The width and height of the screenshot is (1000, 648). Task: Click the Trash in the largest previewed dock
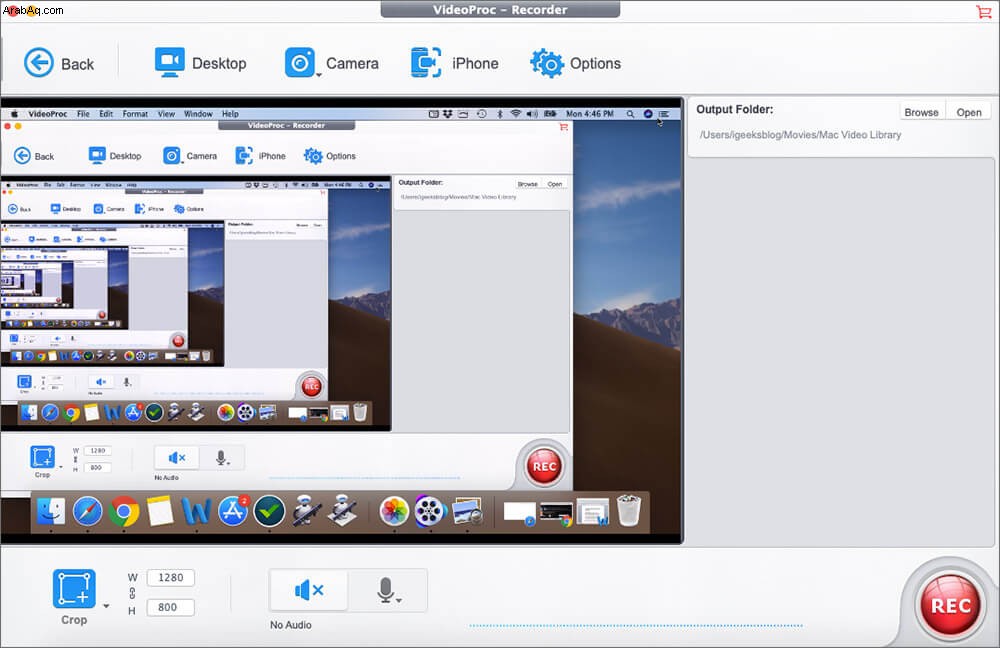[x=629, y=510]
